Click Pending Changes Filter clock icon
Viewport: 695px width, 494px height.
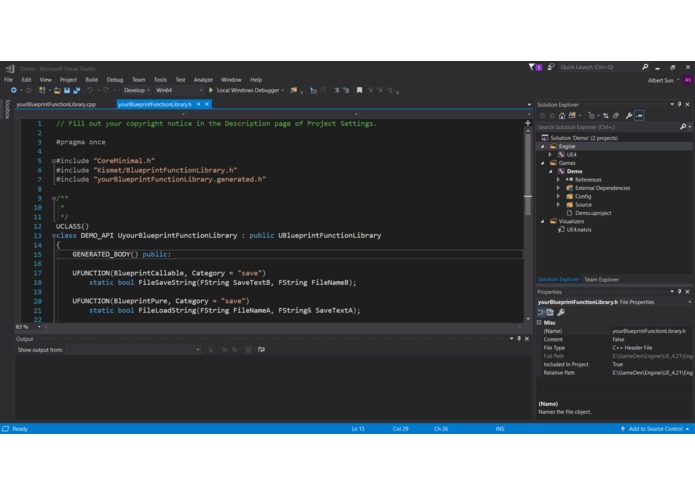coord(591,116)
